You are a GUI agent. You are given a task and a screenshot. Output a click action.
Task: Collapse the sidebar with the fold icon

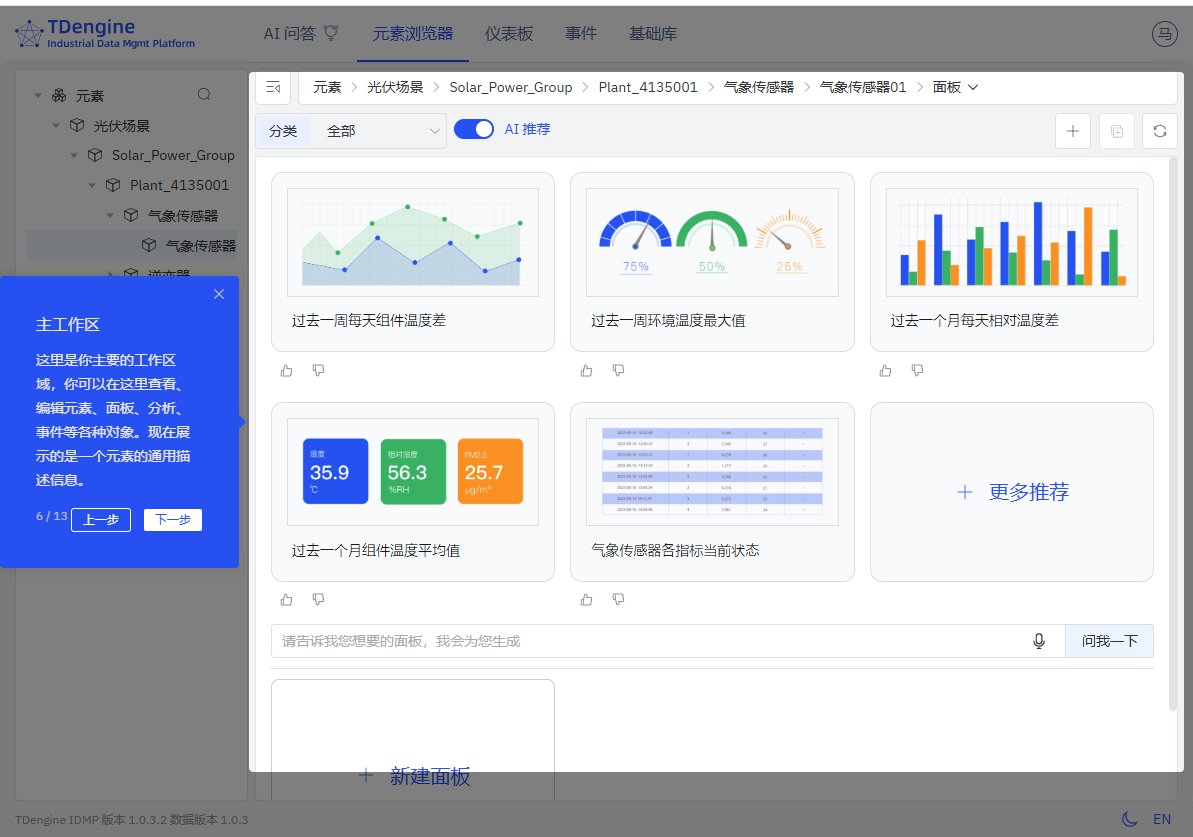pyautogui.click(x=273, y=88)
